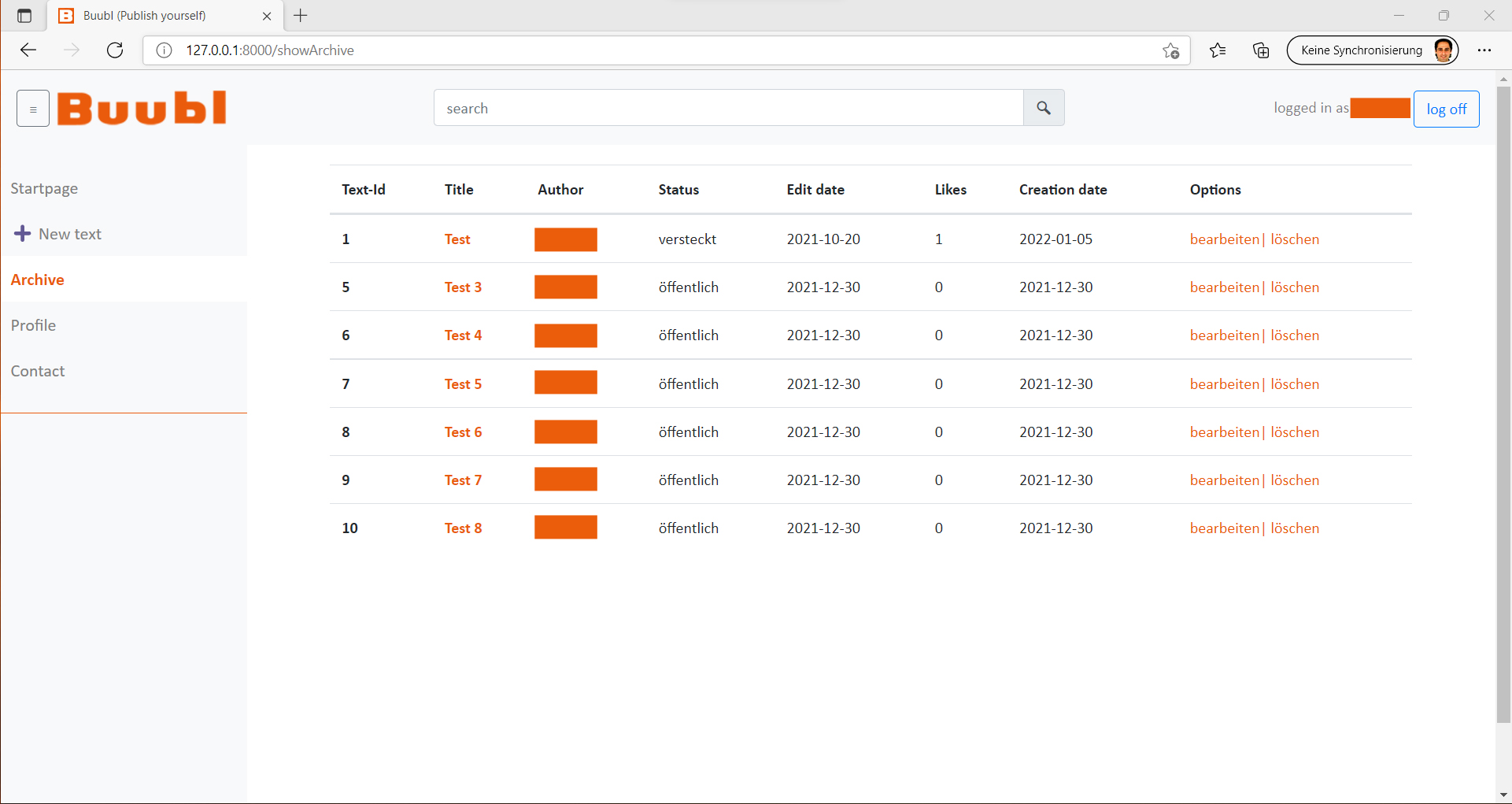Go to Contact in the sidebar
The width and height of the screenshot is (1512, 804).
[38, 371]
